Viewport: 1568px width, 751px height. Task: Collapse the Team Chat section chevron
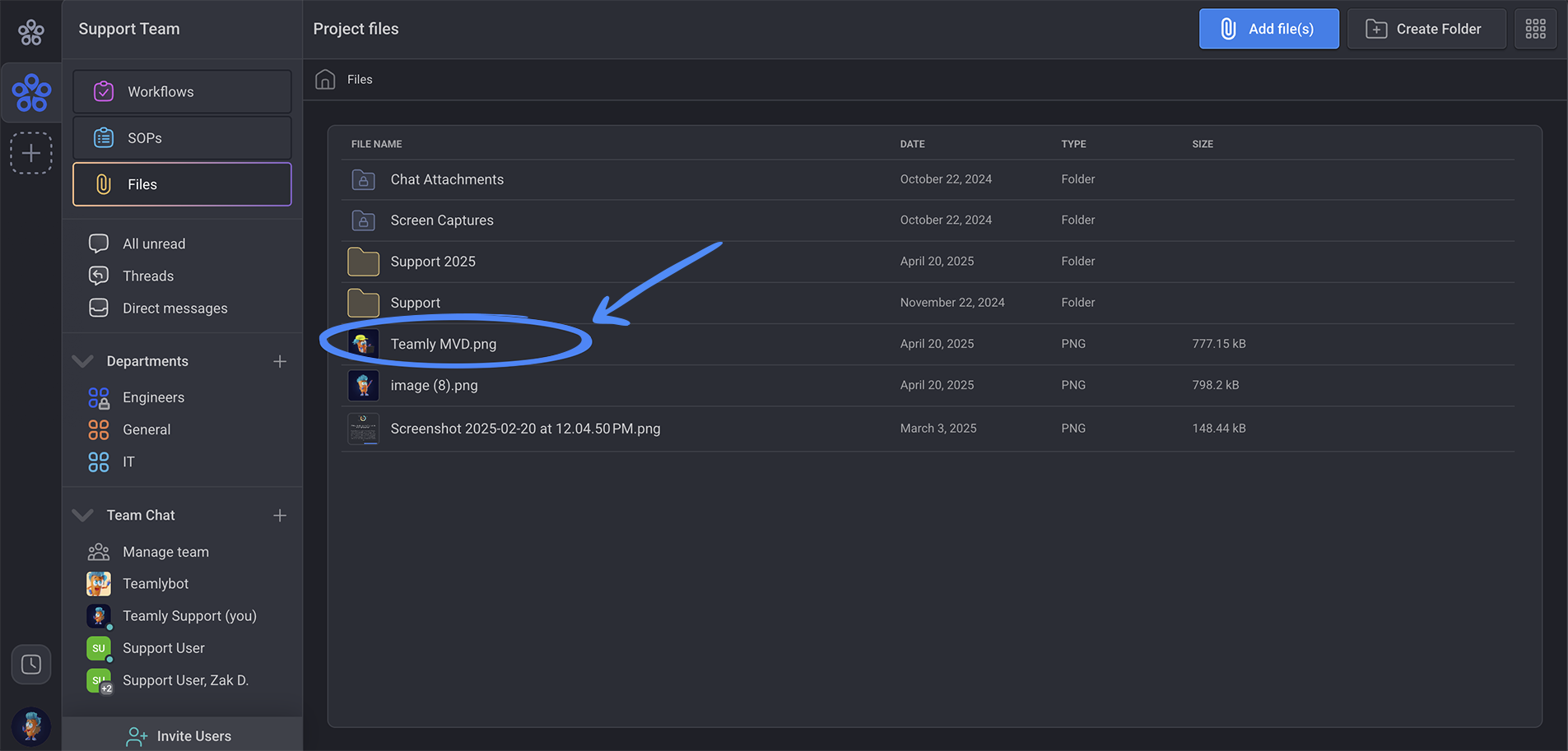click(83, 515)
